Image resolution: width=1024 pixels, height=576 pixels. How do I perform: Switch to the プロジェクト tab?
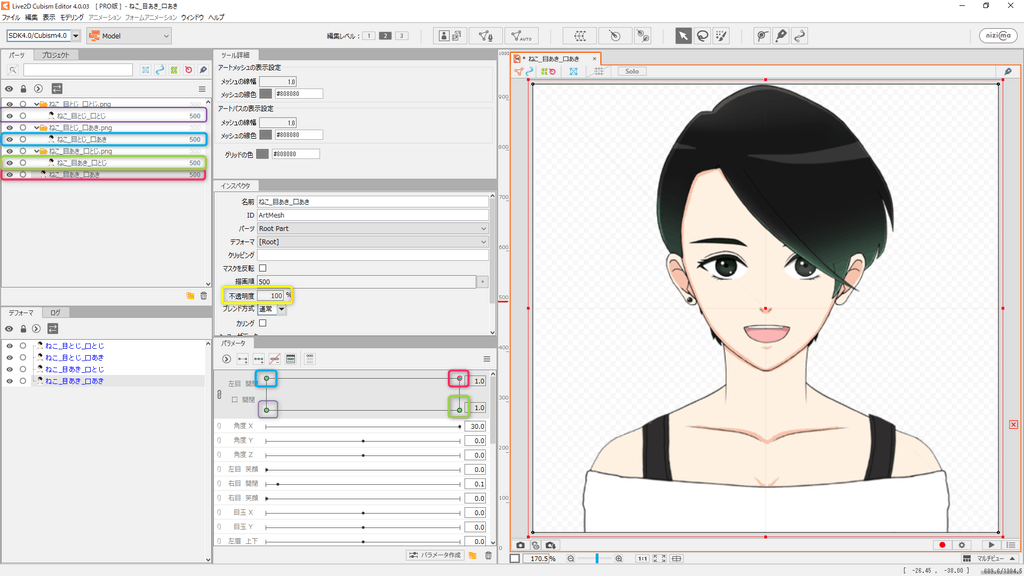point(55,55)
